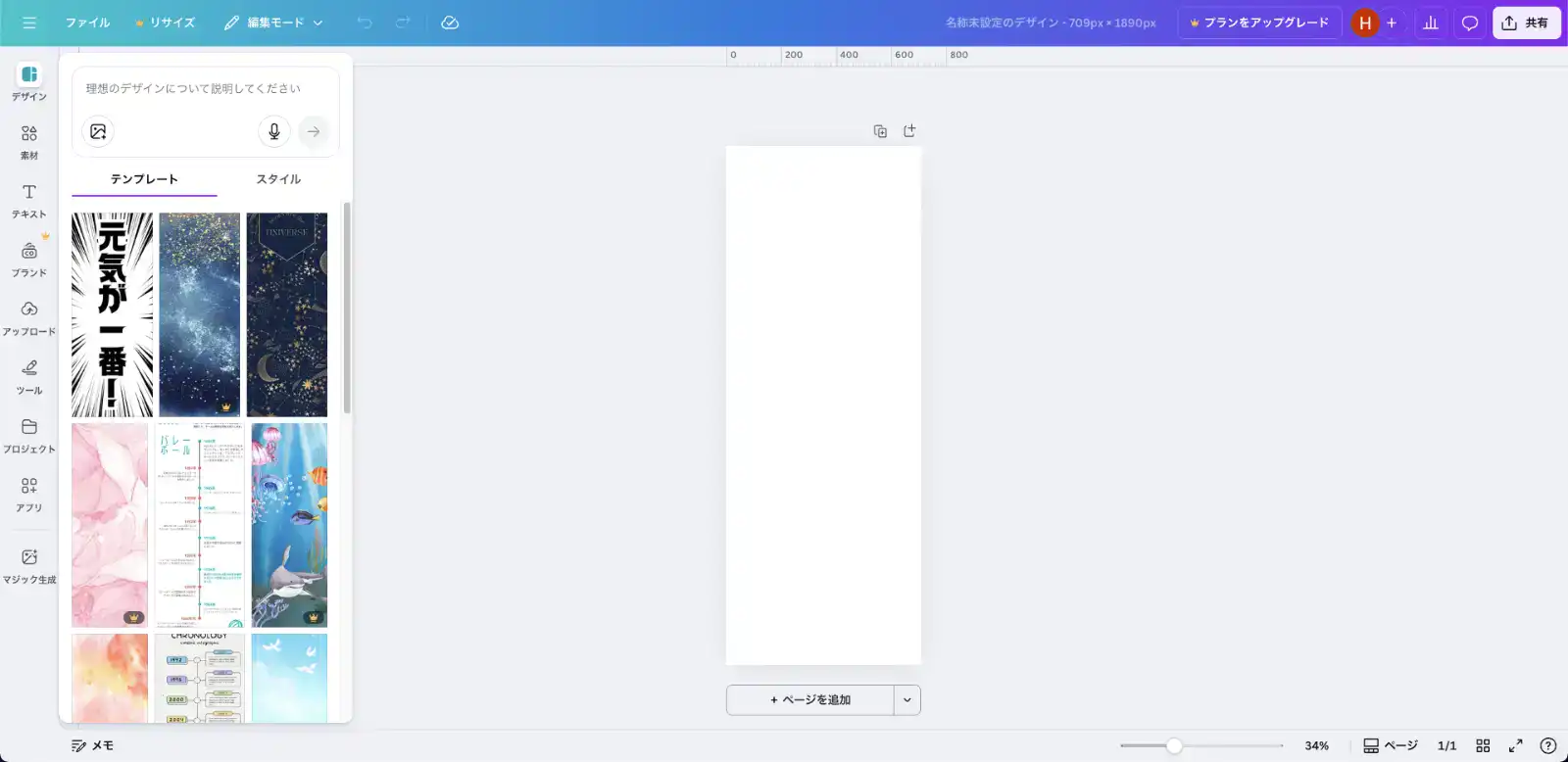Open the comments speech bubble icon
The width and height of the screenshot is (1568, 762).
click(x=1469, y=23)
